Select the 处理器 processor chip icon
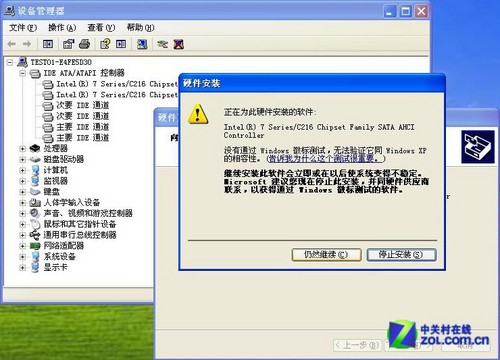This screenshot has height=360, width=500. [x=35, y=148]
